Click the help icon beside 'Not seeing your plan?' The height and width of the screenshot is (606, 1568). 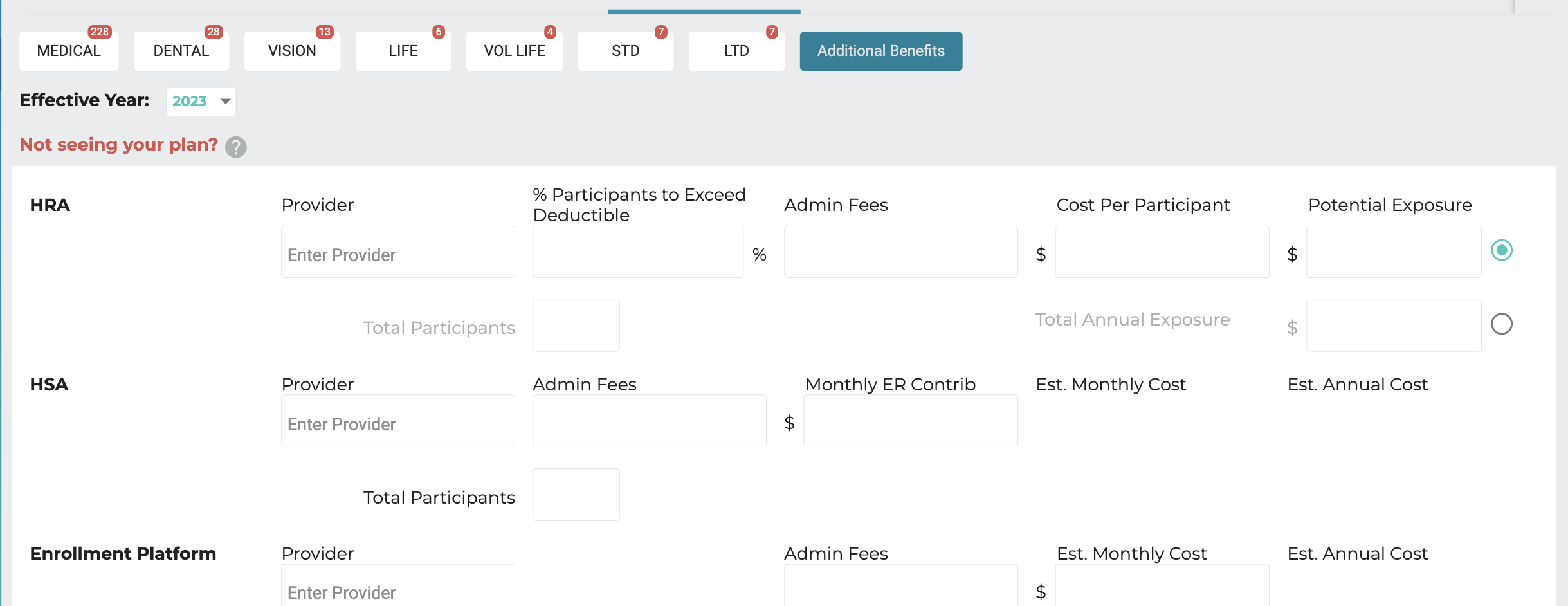(x=235, y=147)
